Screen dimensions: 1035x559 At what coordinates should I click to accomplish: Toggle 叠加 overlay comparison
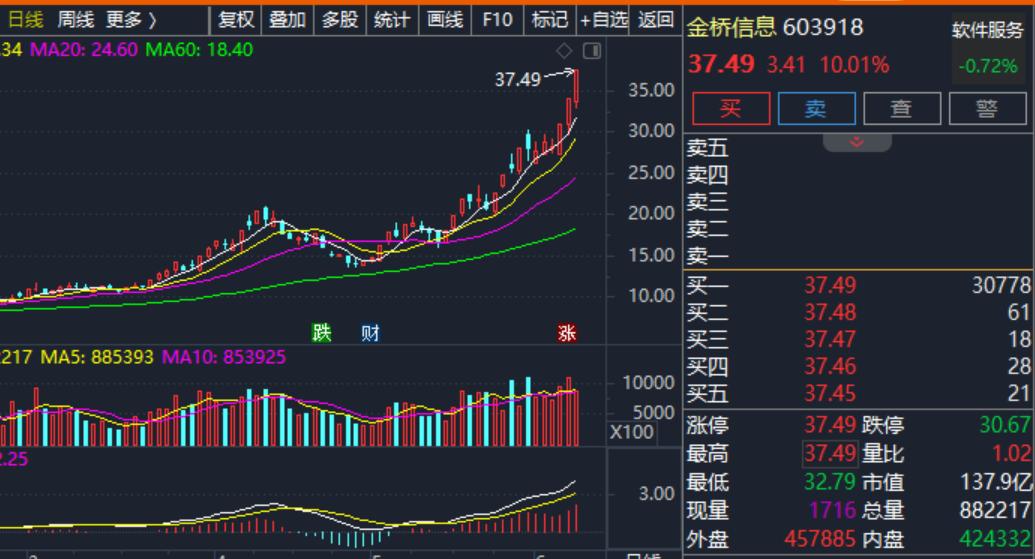(287, 19)
